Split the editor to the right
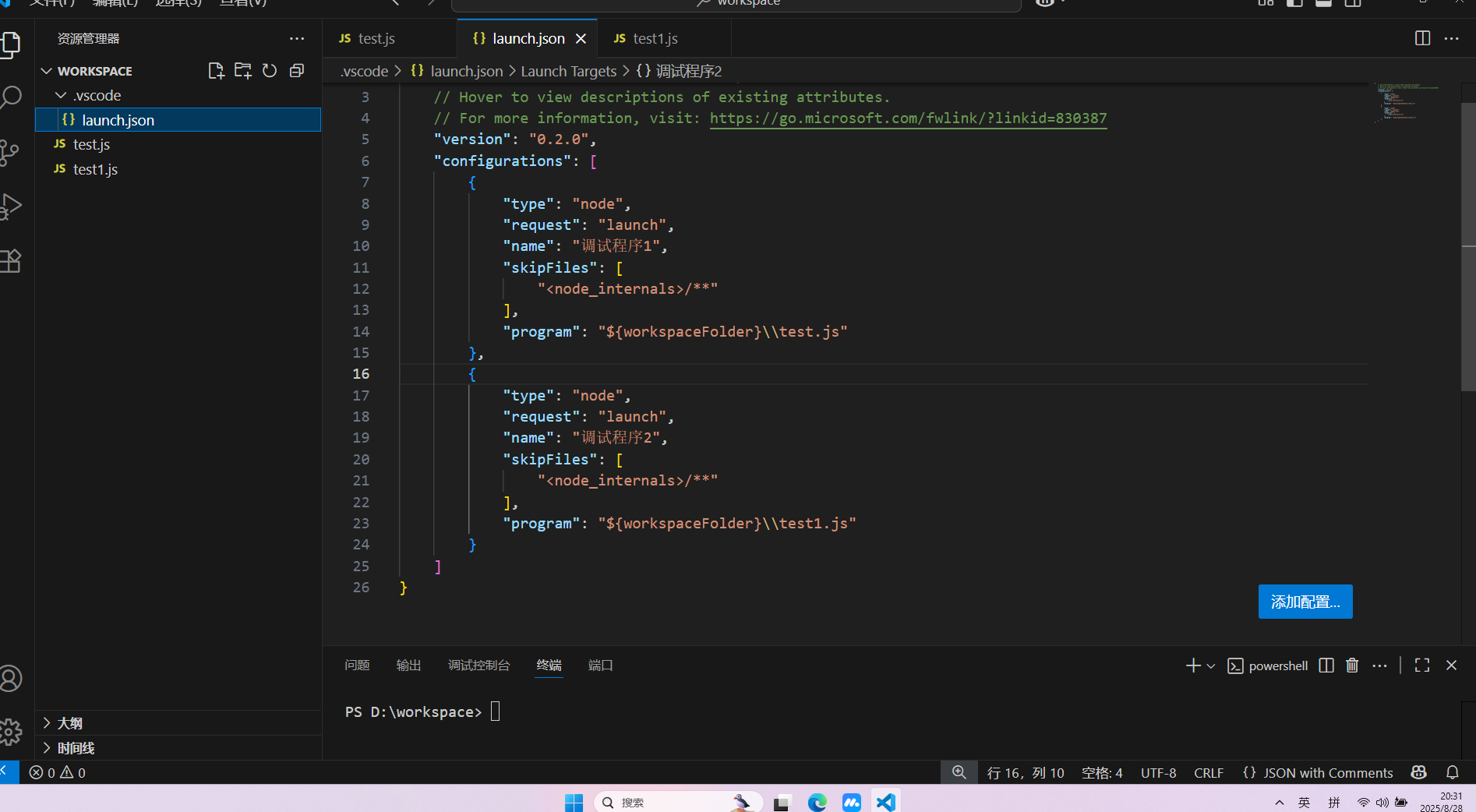1476x812 pixels. [1422, 38]
